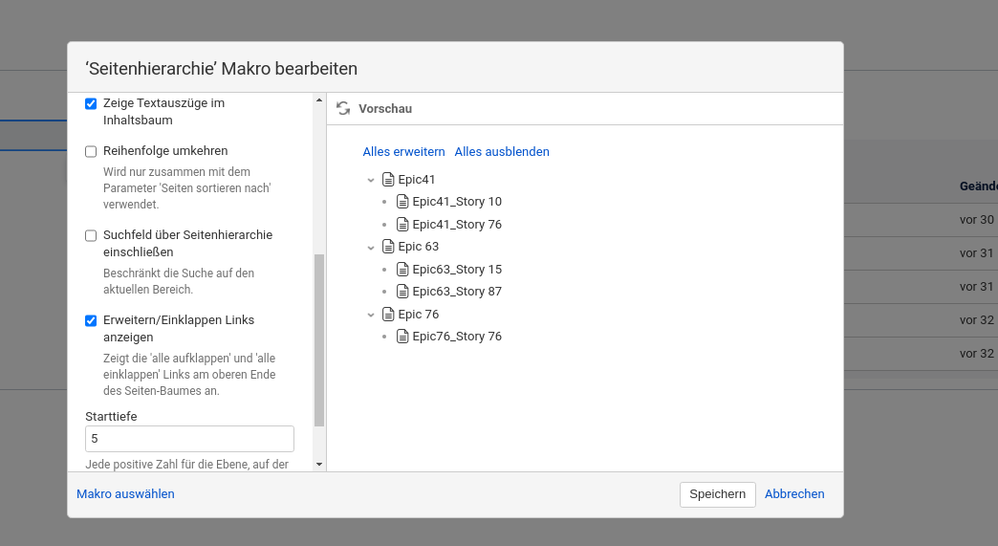The image size is (998, 546).
Task: Open the Epic 63 page link
Action: pos(418,246)
